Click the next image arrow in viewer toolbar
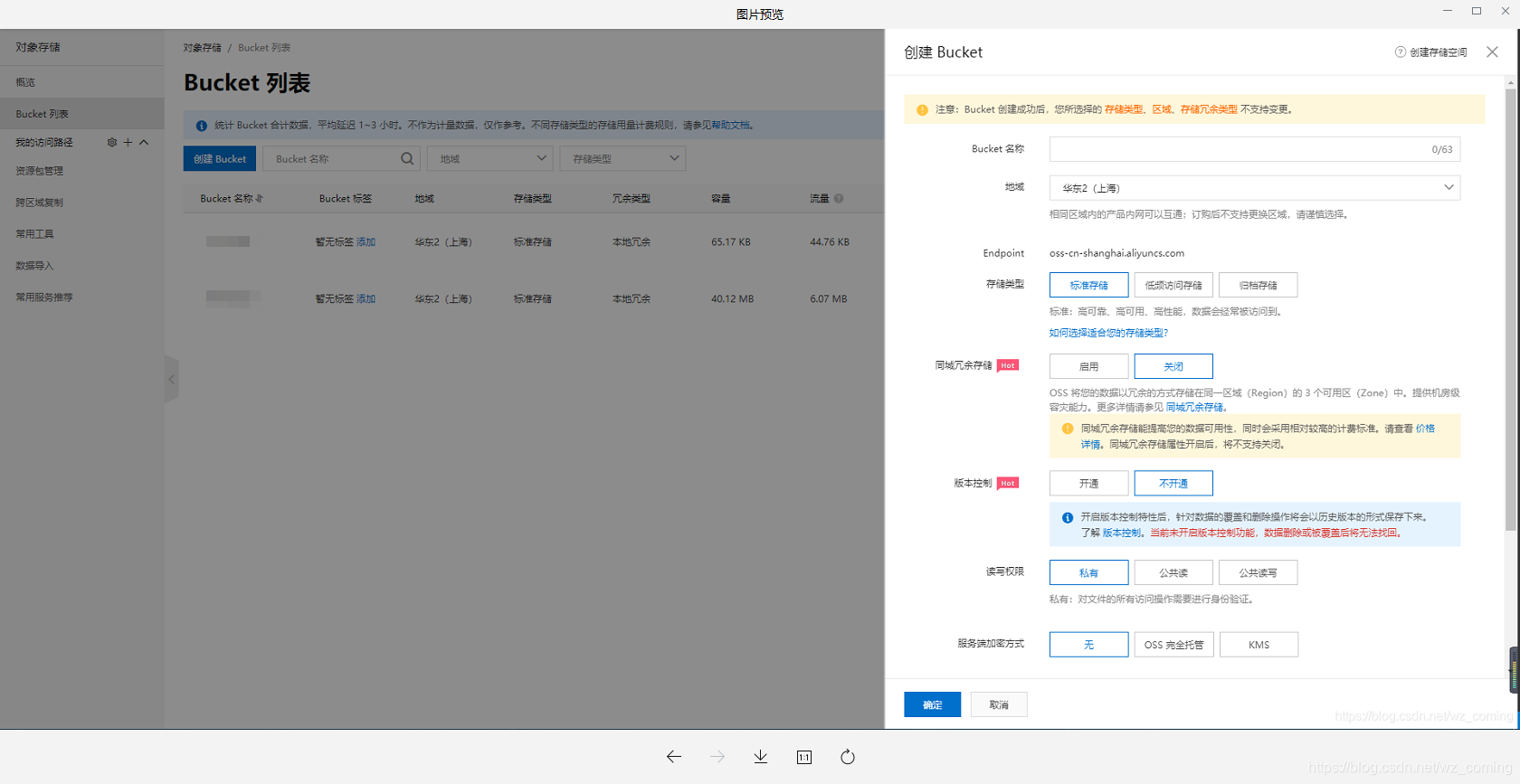 pyautogui.click(x=717, y=757)
